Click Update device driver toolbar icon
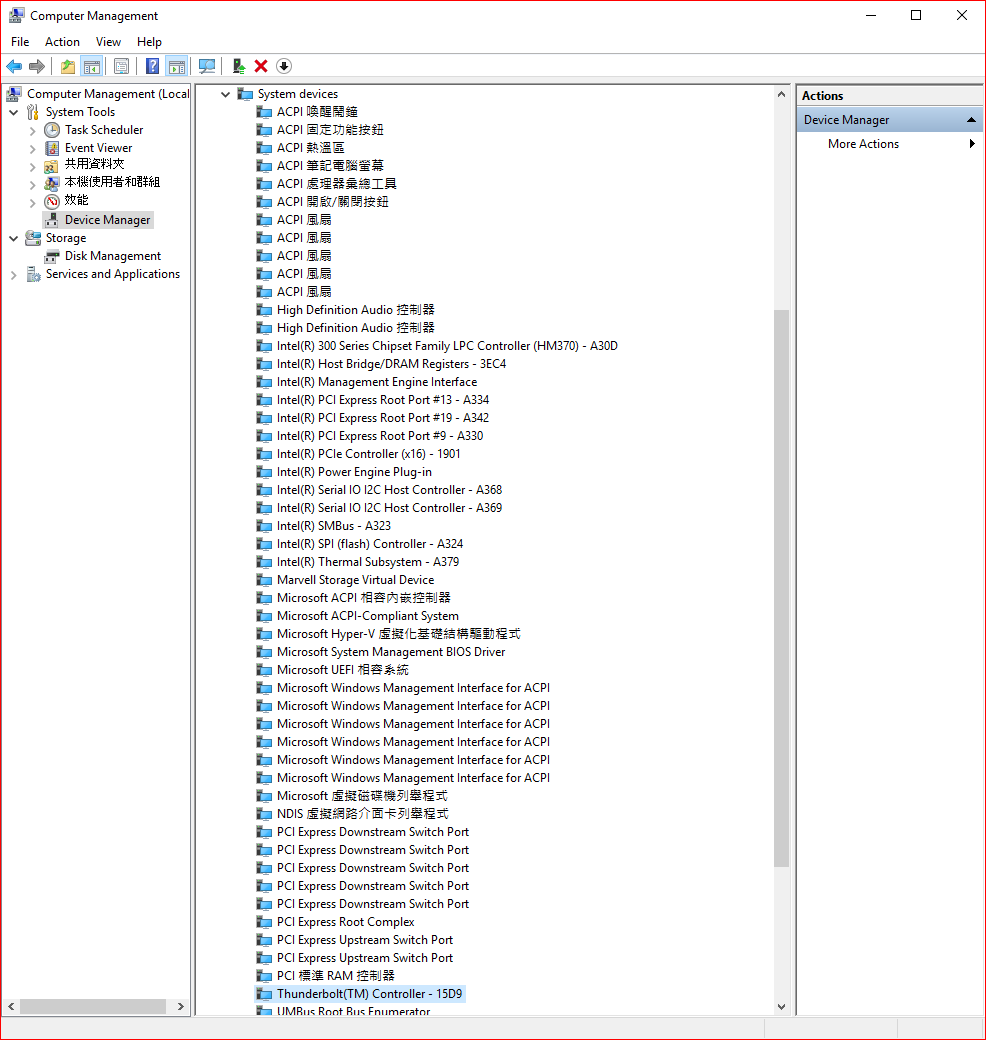Viewport: 986px width, 1040px height. [238, 66]
